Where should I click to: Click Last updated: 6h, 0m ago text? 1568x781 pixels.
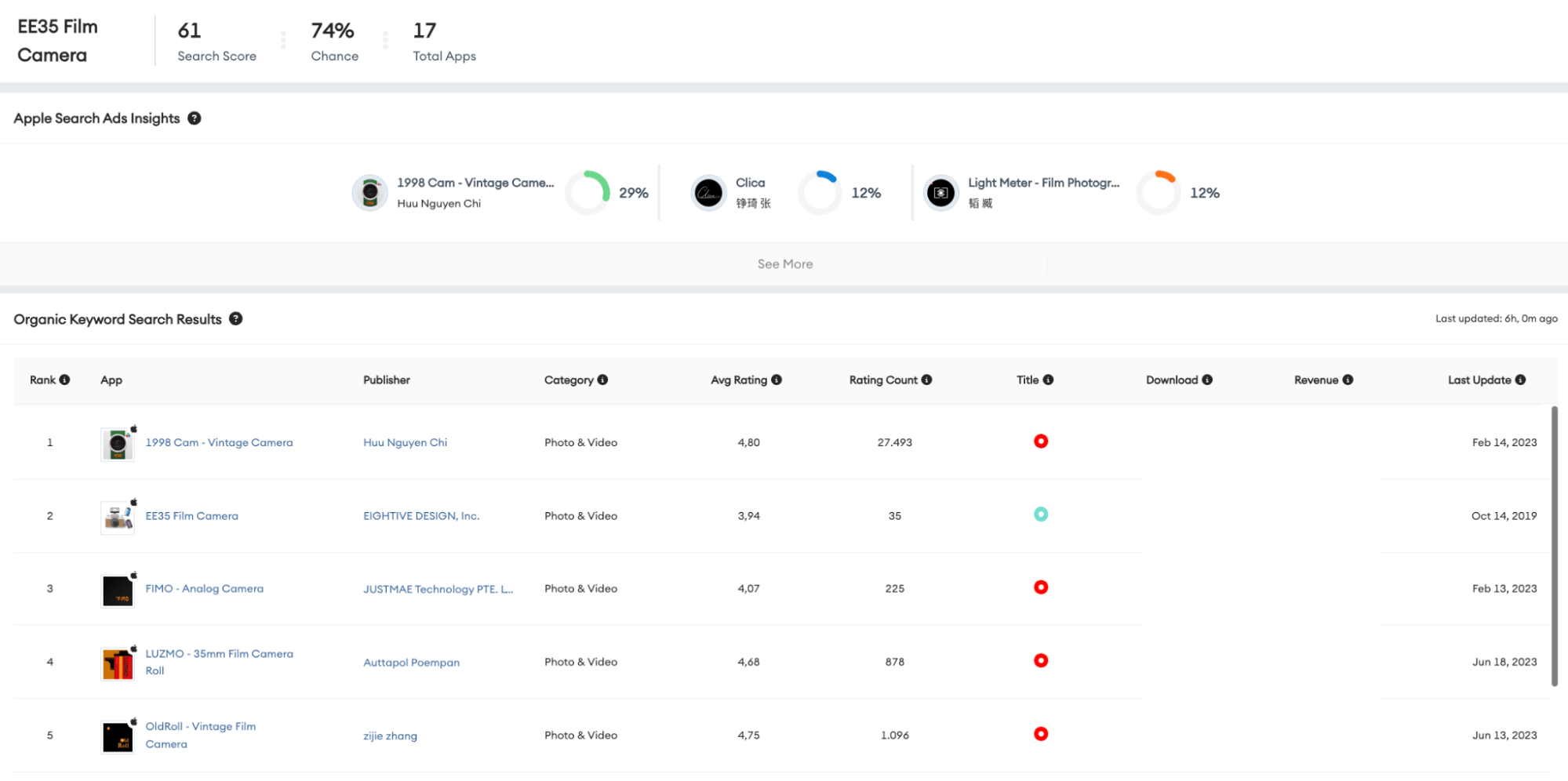pyautogui.click(x=1496, y=318)
